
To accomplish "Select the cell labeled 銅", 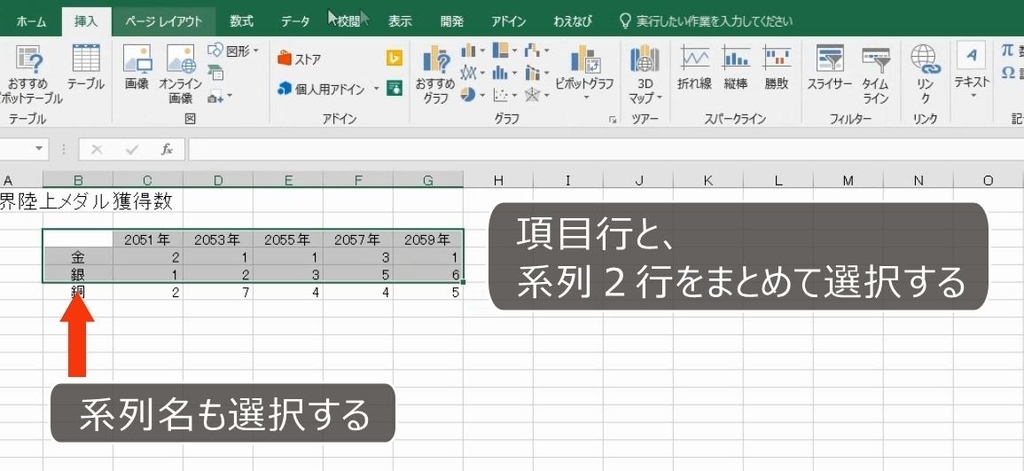I will tap(78, 291).
